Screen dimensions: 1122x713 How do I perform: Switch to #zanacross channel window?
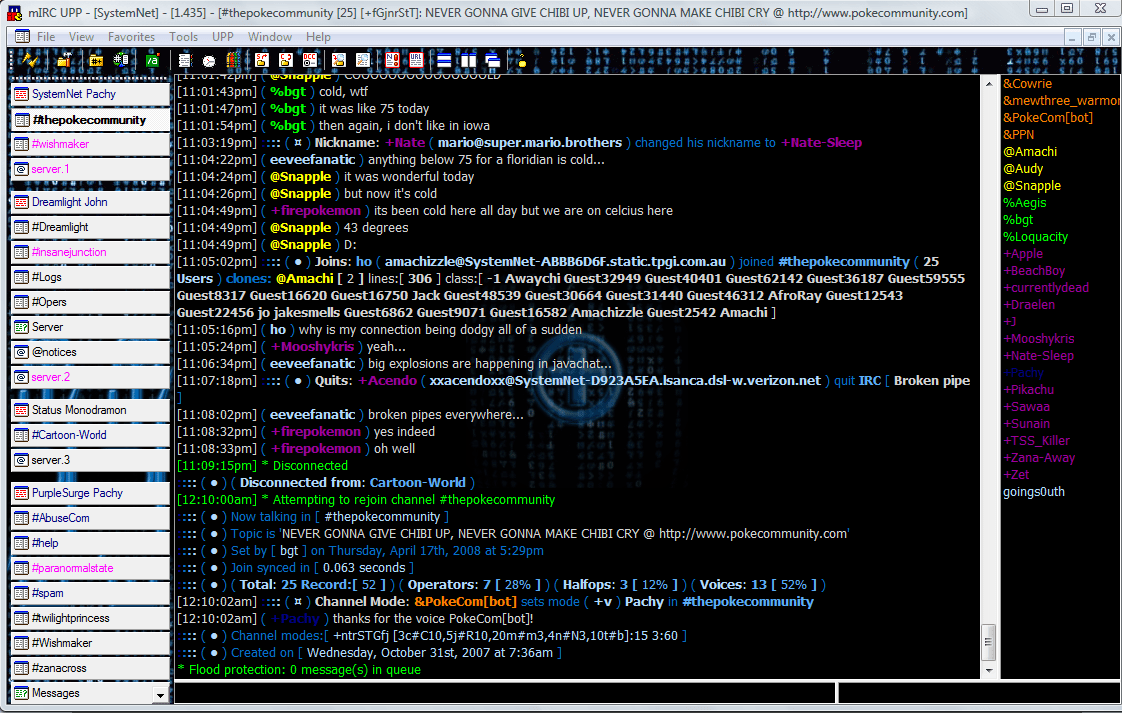point(91,669)
